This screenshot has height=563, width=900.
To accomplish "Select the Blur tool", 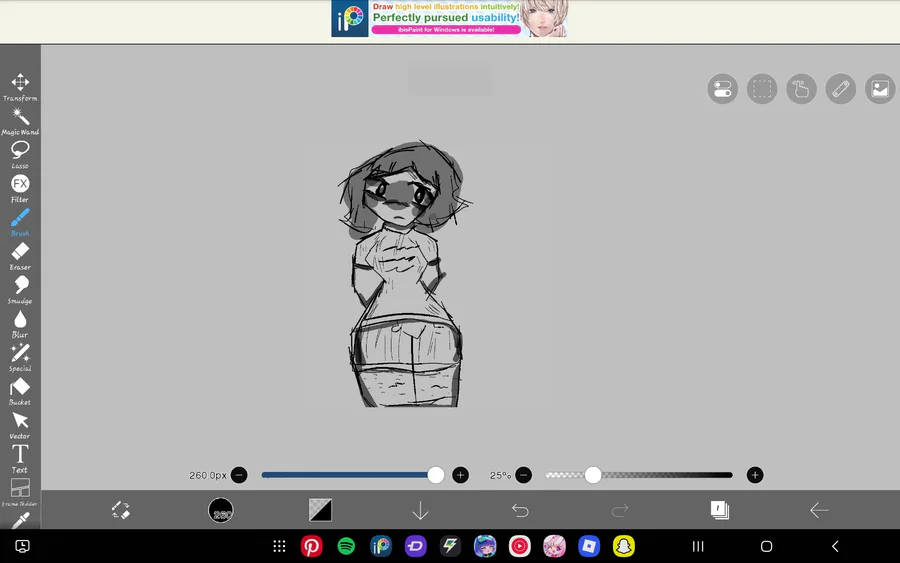I will tap(20, 324).
